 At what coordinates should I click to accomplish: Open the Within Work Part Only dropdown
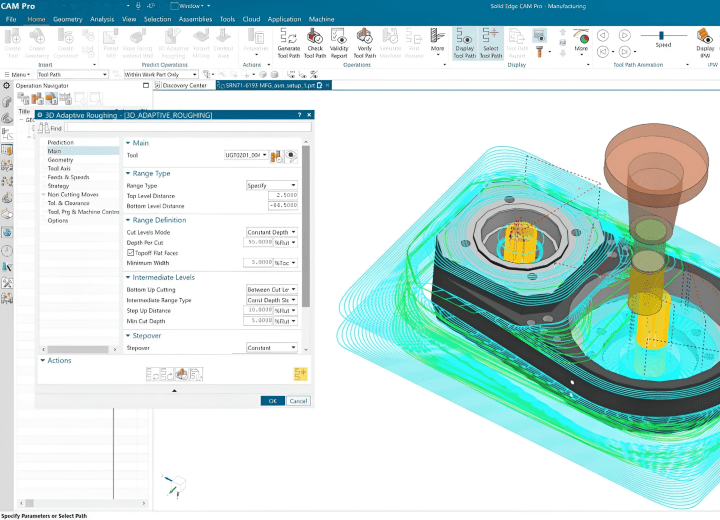(161, 74)
